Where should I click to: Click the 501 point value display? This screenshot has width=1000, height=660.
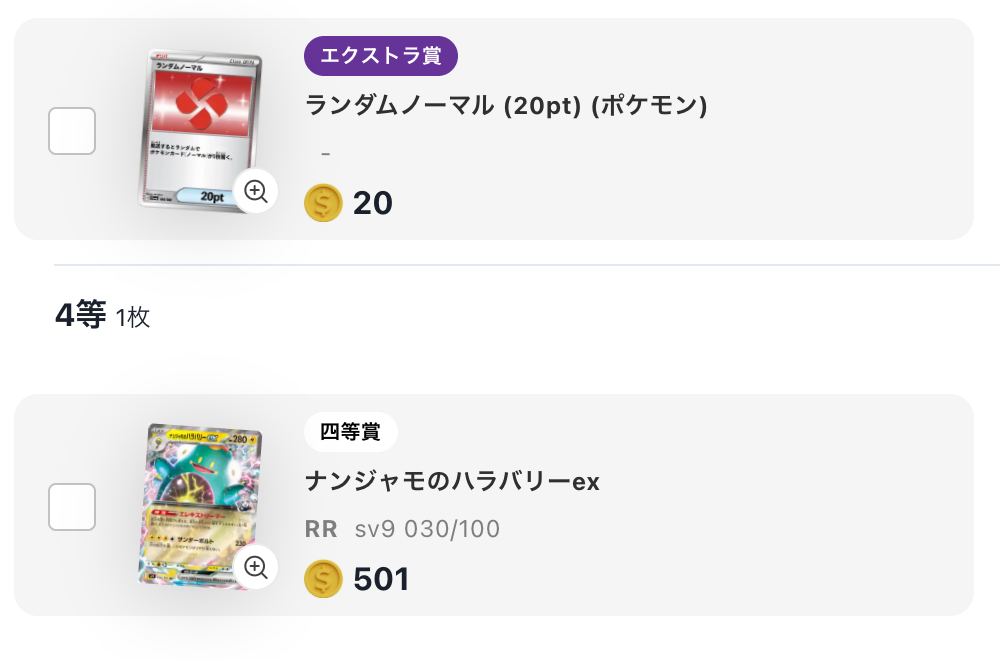382,578
